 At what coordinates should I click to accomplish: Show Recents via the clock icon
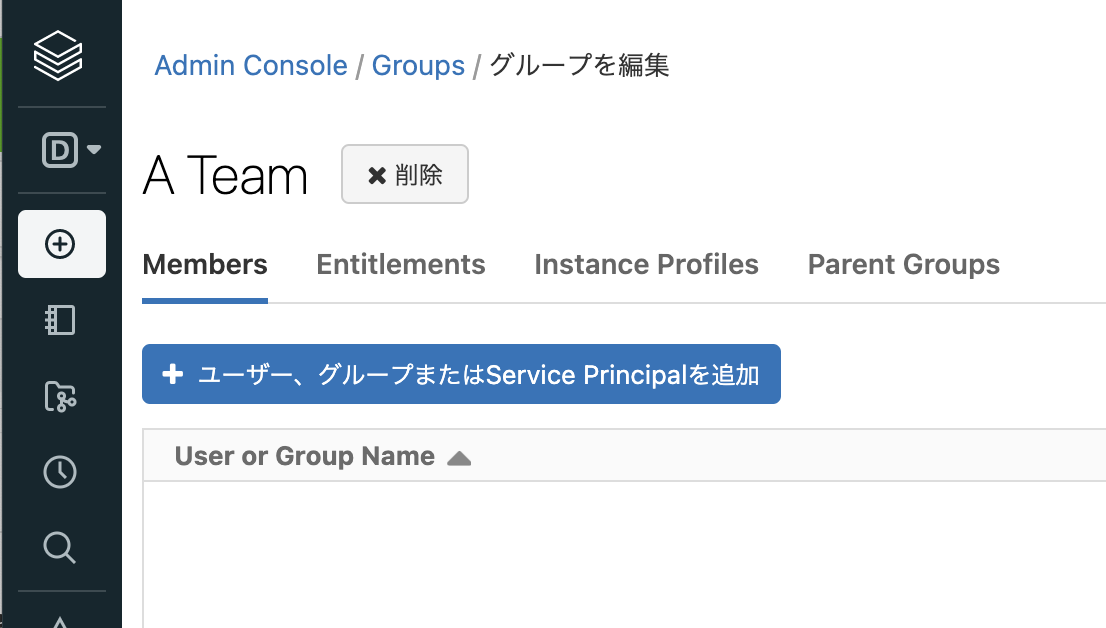click(x=60, y=472)
